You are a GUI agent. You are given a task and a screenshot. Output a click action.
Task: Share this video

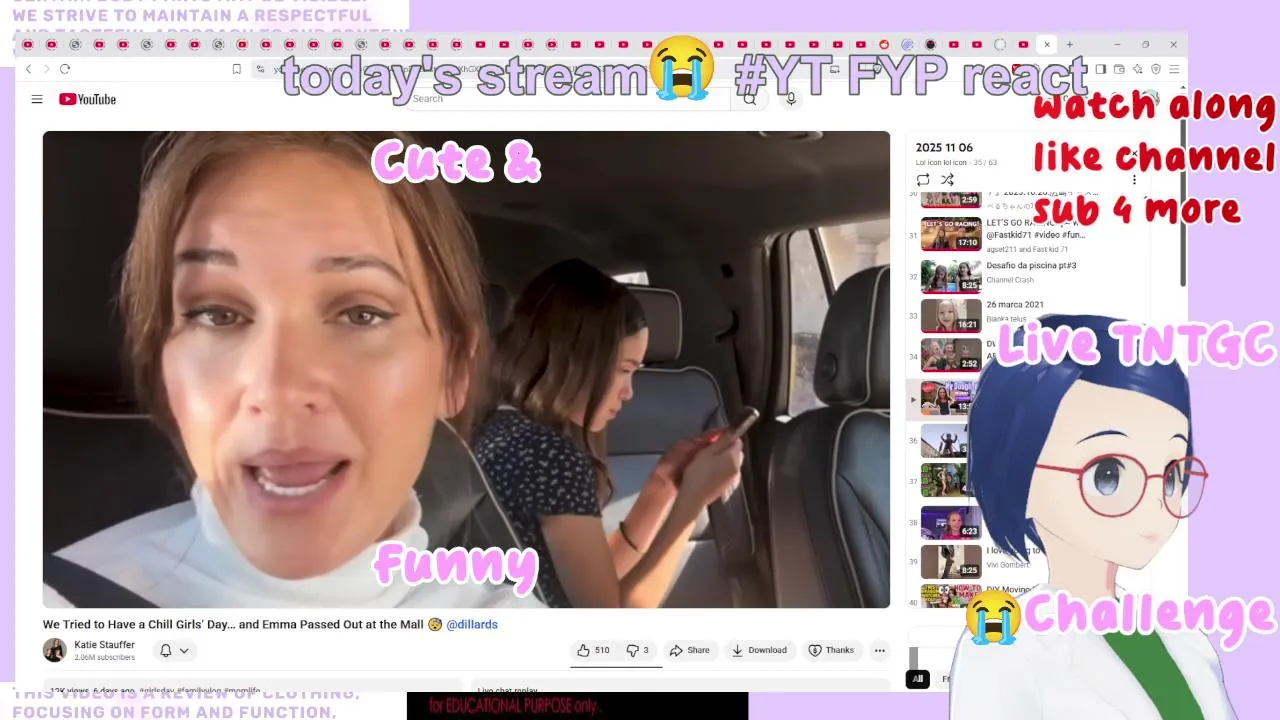[x=689, y=650]
